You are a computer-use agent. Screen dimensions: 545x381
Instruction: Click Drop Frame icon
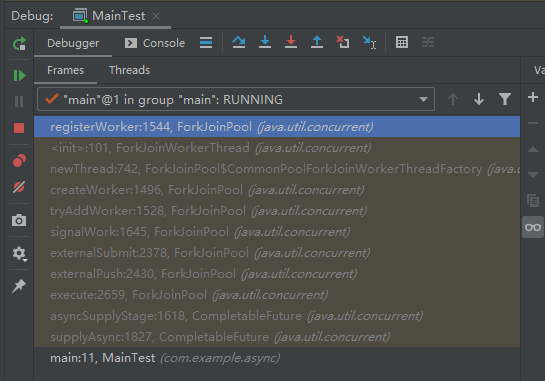click(x=343, y=42)
